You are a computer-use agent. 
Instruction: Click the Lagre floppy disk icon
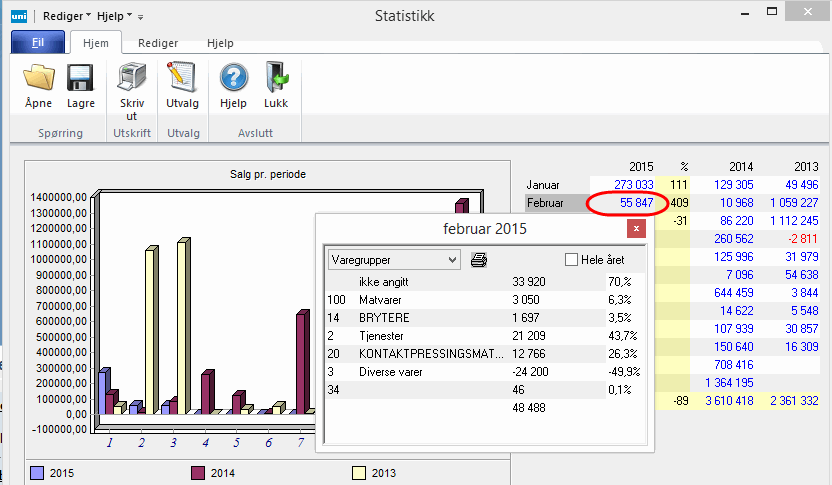pos(80,77)
